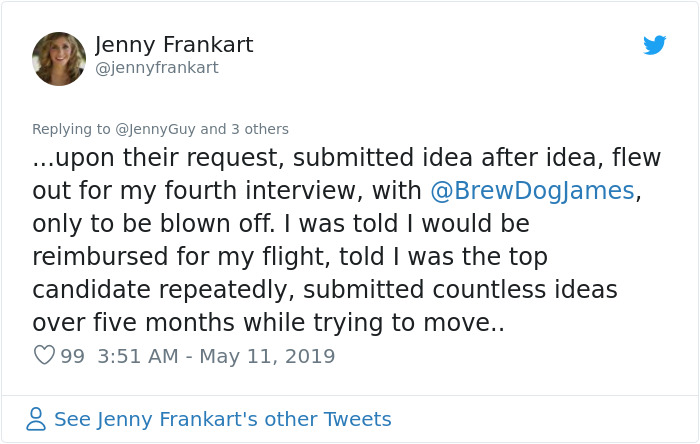Click the 3:51 AM time text
Image resolution: width=700 pixels, height=444 pixels.
click(x=138, y=356)
